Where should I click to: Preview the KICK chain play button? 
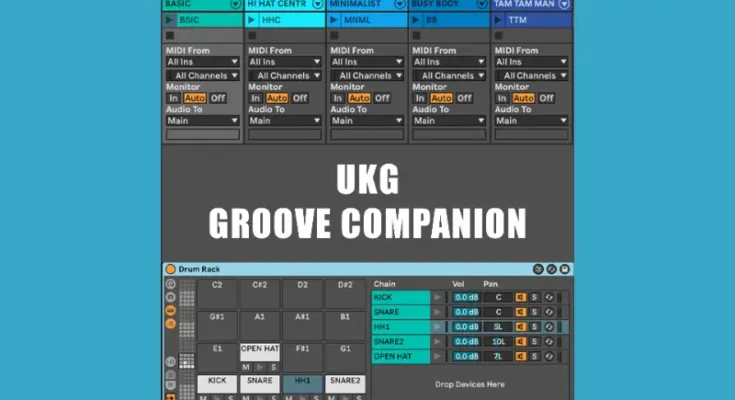click(437, 297)
